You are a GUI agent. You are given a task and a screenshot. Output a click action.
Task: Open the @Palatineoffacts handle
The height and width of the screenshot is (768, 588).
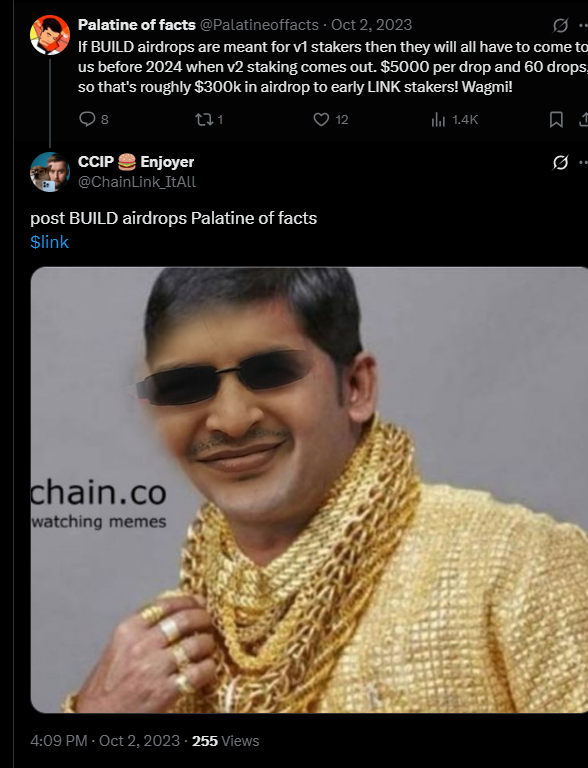259,25
